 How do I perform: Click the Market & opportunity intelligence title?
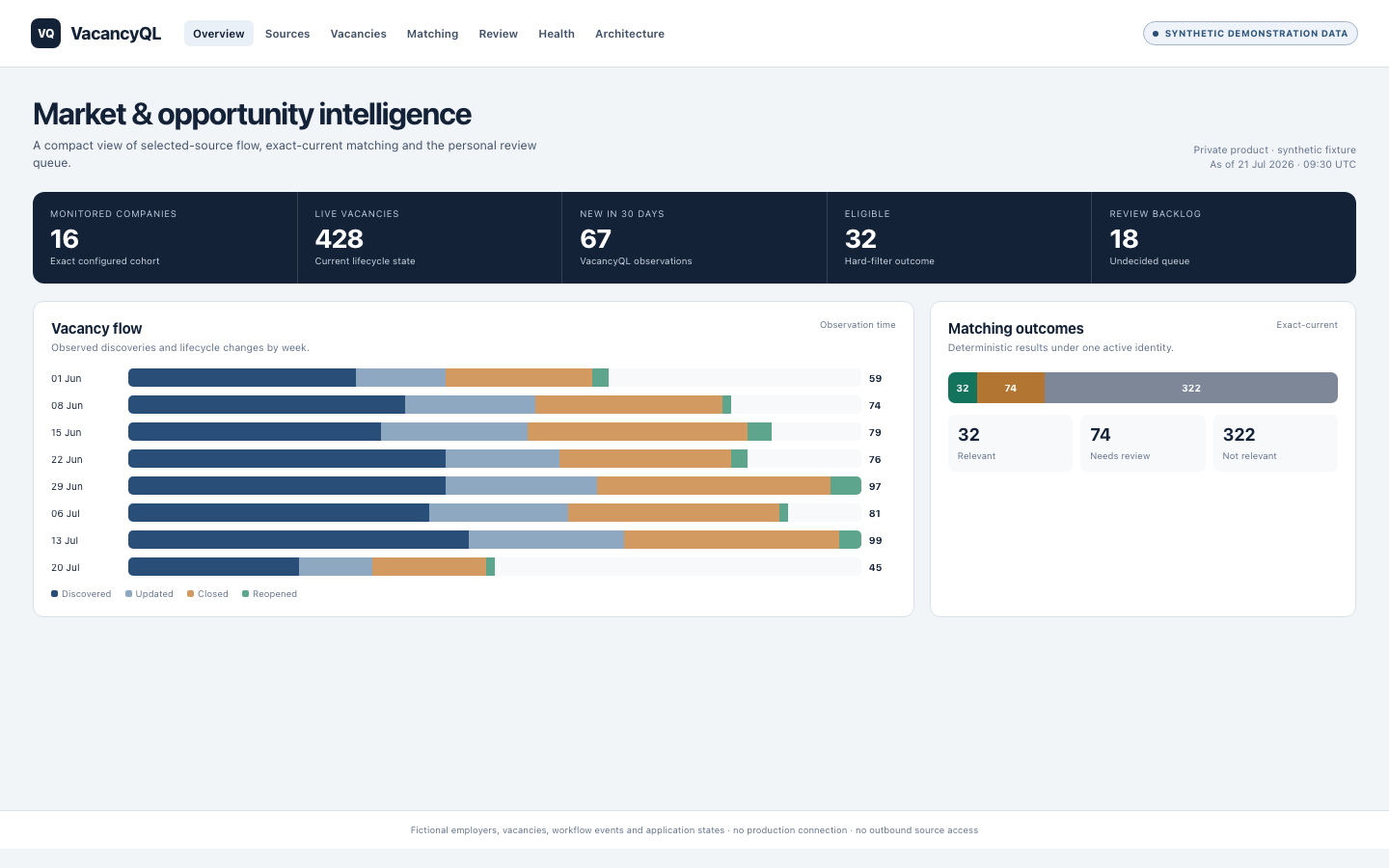[x=252, y=114]
